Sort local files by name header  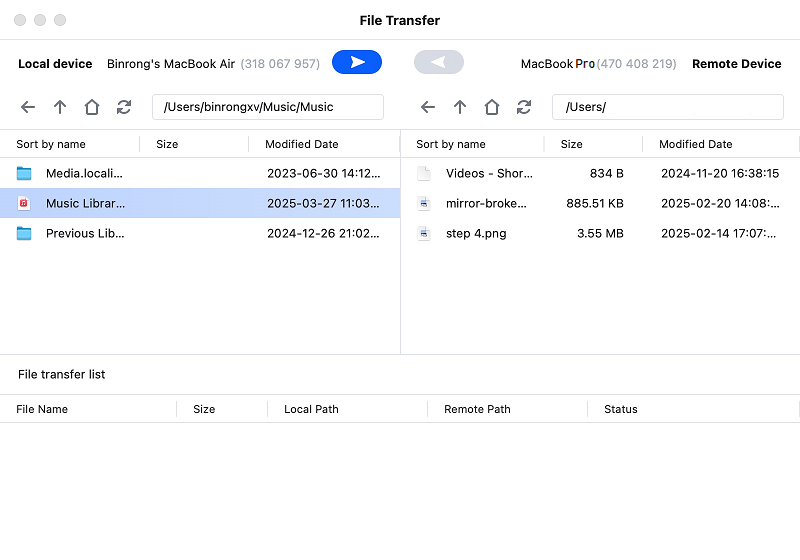51,144
